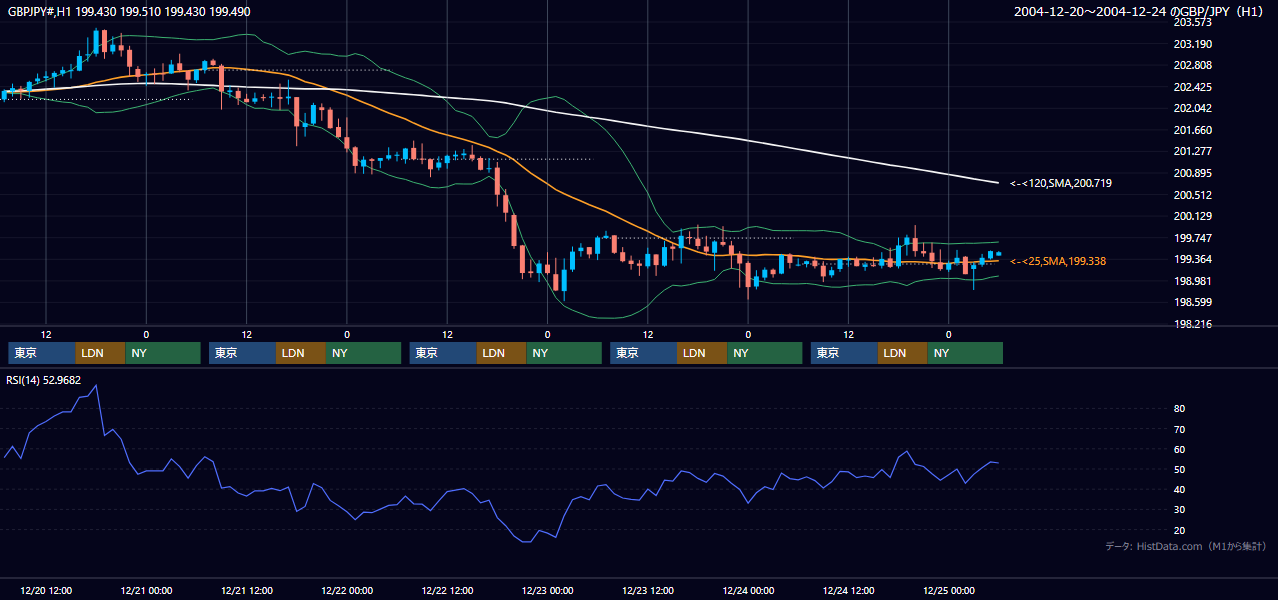Click price axis label 202.808

1192,65
